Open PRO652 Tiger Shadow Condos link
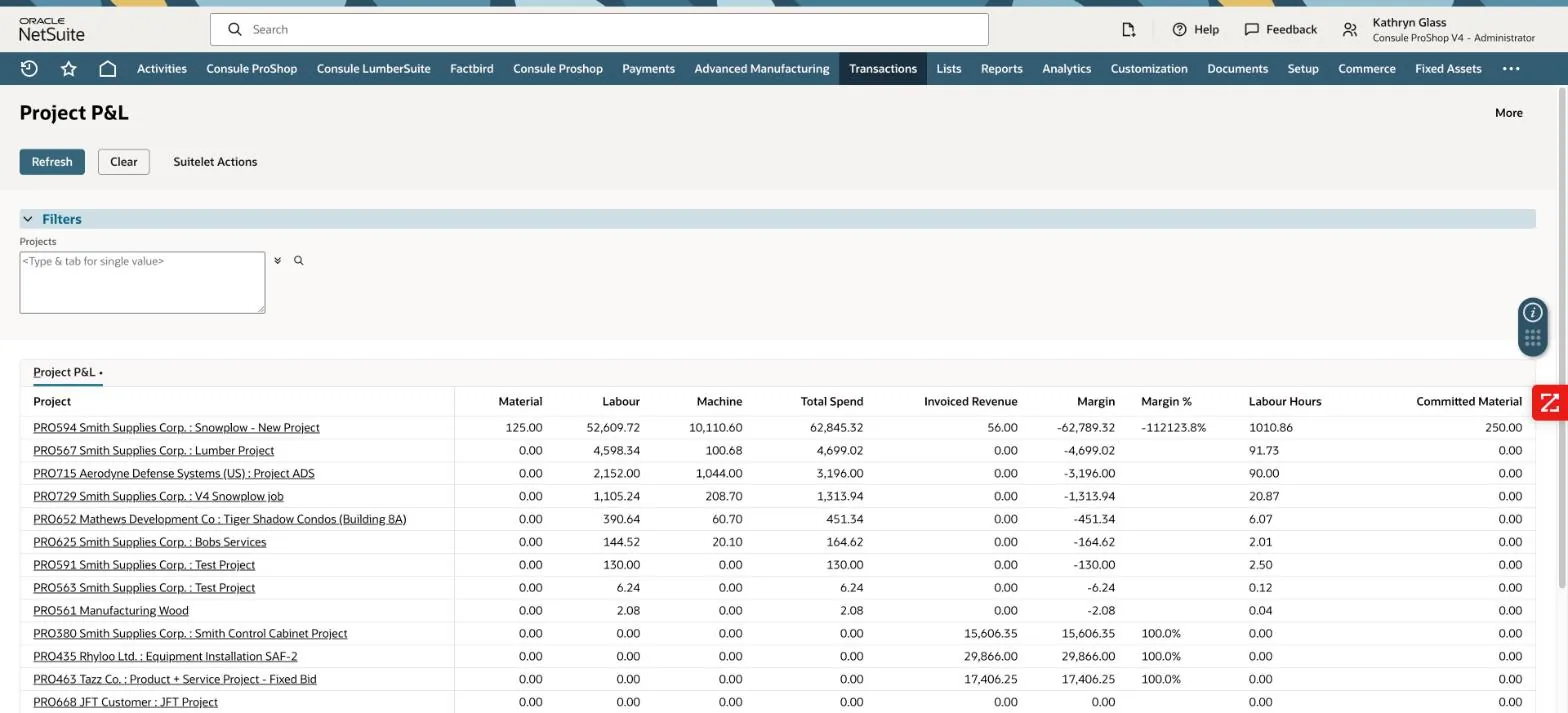Image resolution: width=1568 pixels, height=713 pixels. pyautogui.click(x=219, y=520)
